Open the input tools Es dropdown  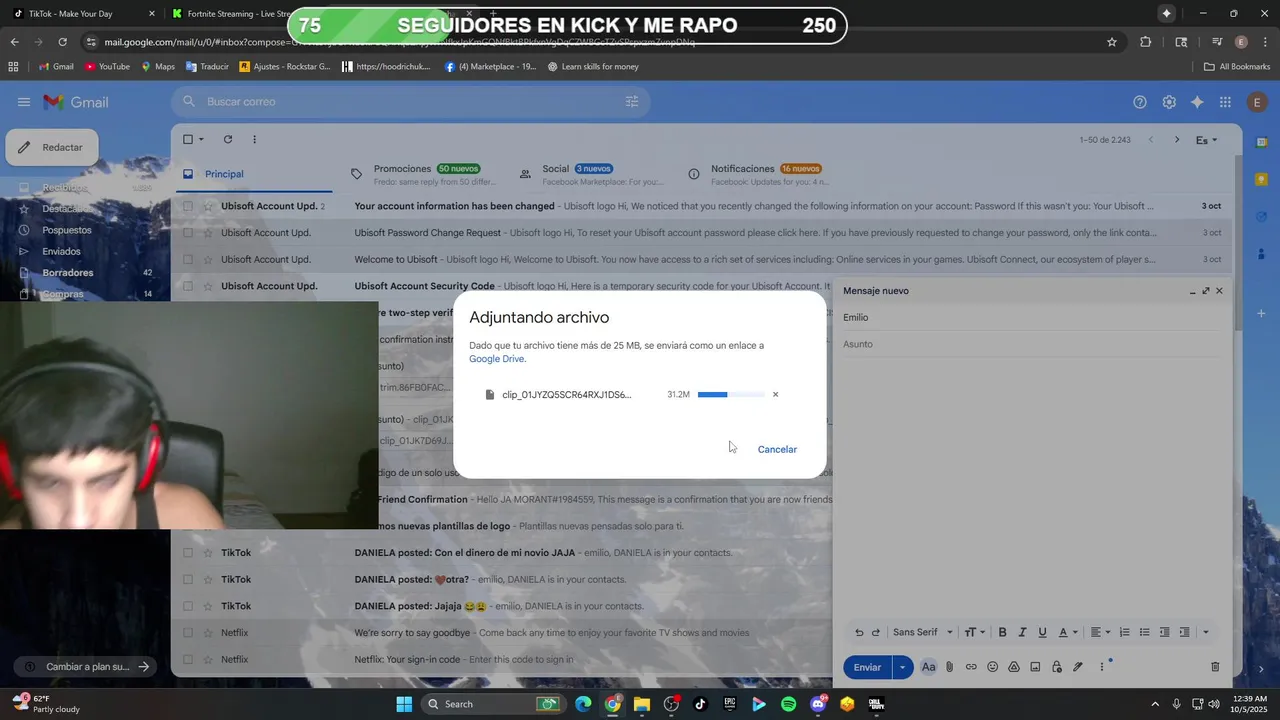tap(1207, 140)
